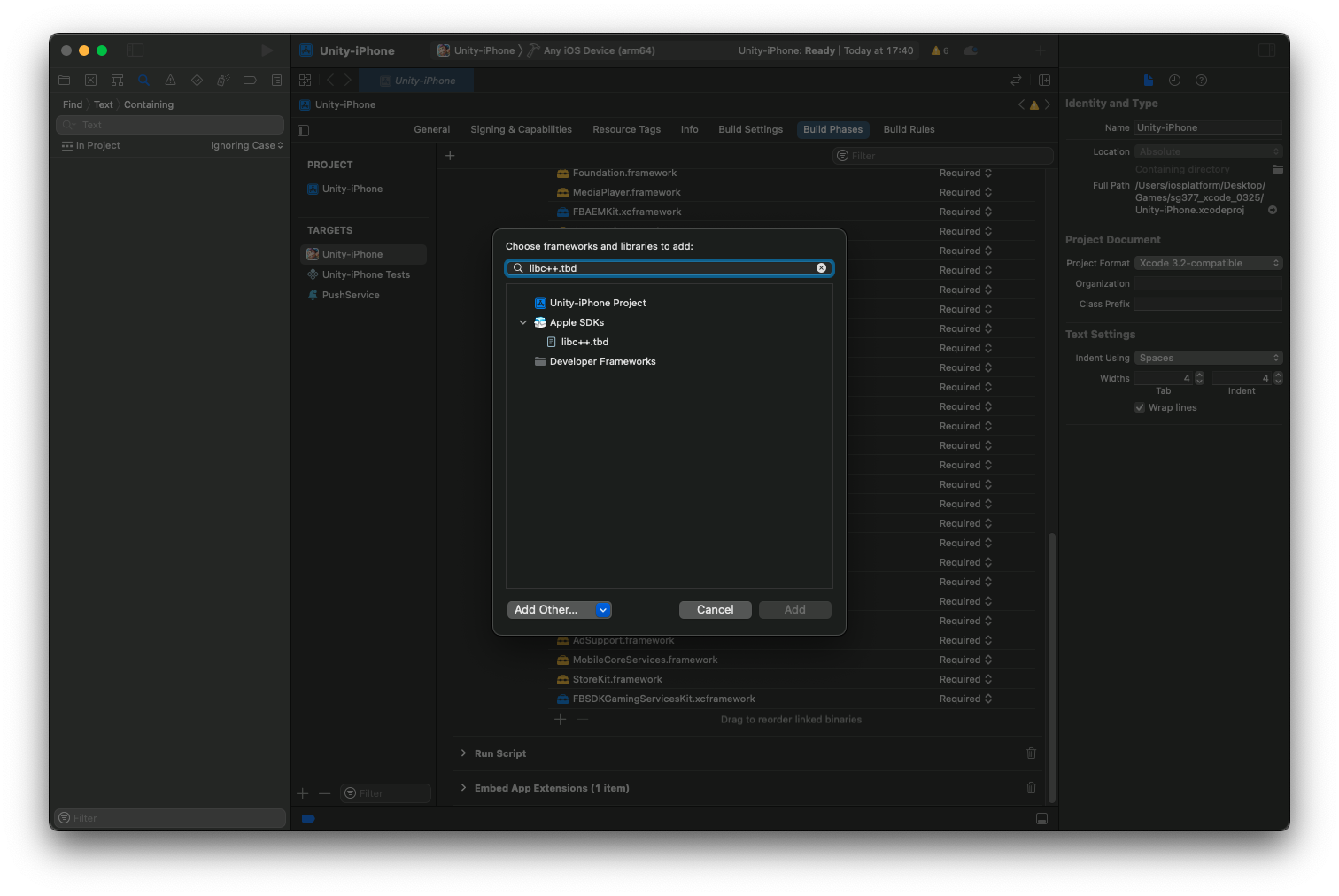This screenshot has height=896, width=1339.
Task: Toggle the inspector panel sidebar icon
Action: point(1267,50)
